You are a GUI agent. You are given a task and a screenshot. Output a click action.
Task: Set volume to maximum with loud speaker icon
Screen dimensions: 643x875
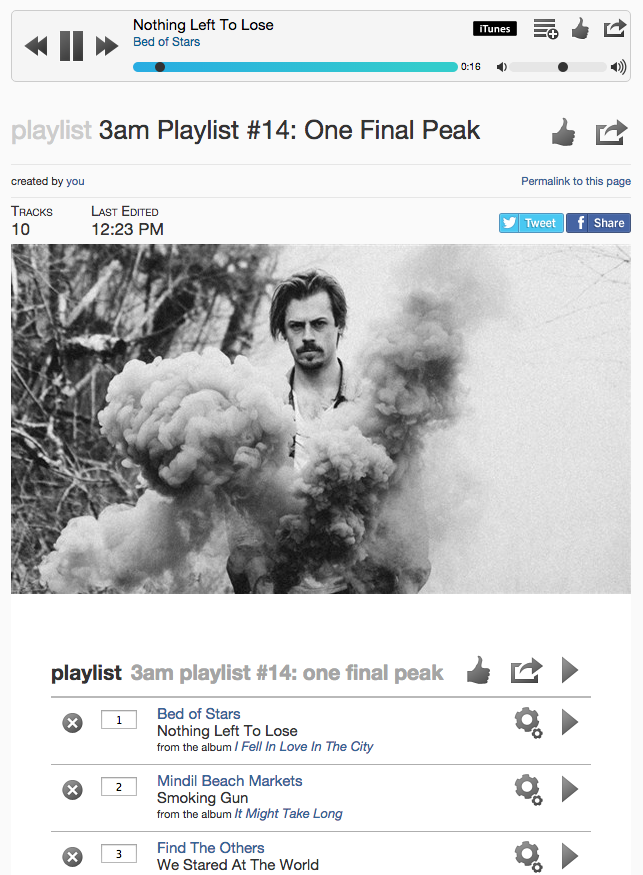(x=618, y=67)
